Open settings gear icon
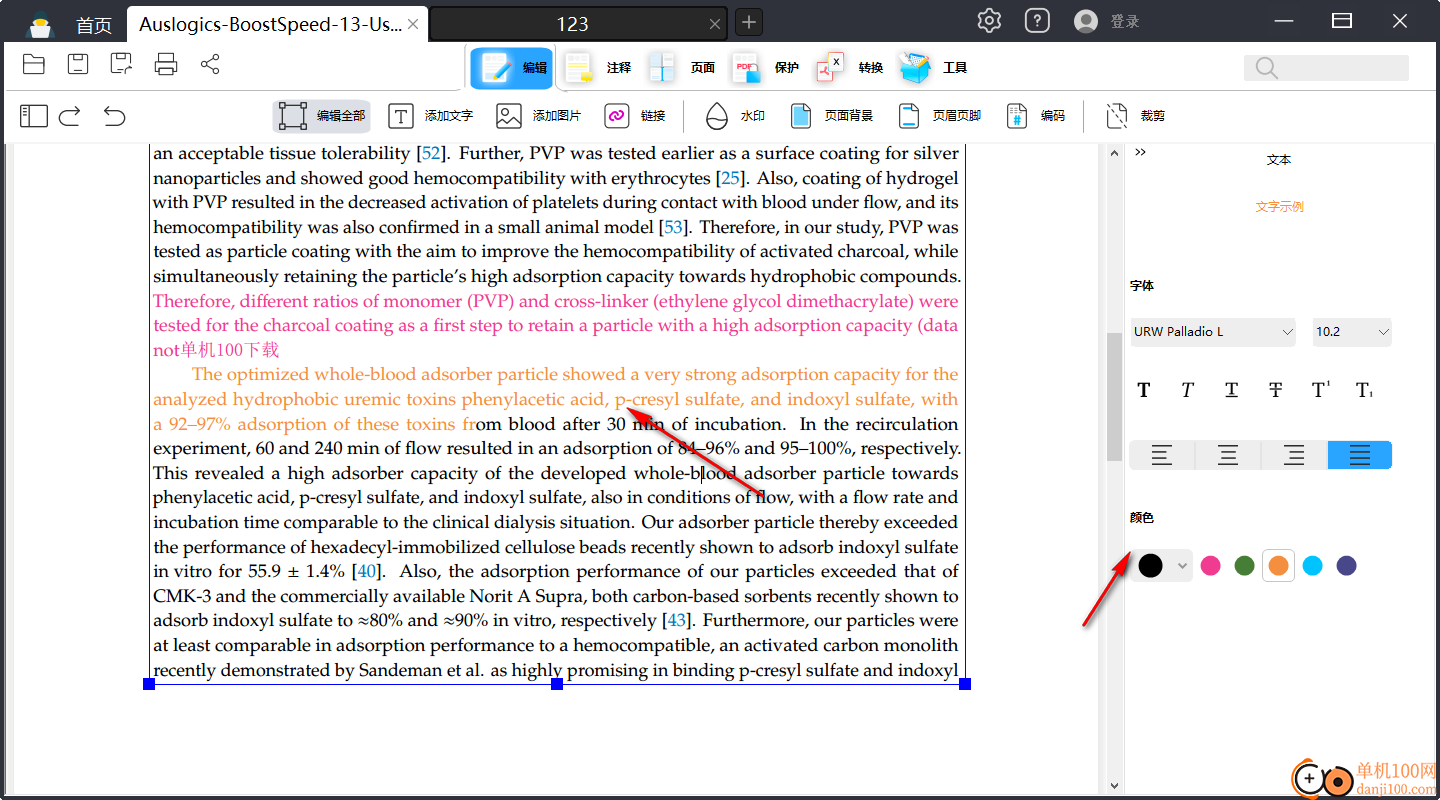 pyautogui.click(x=989, y=21)
